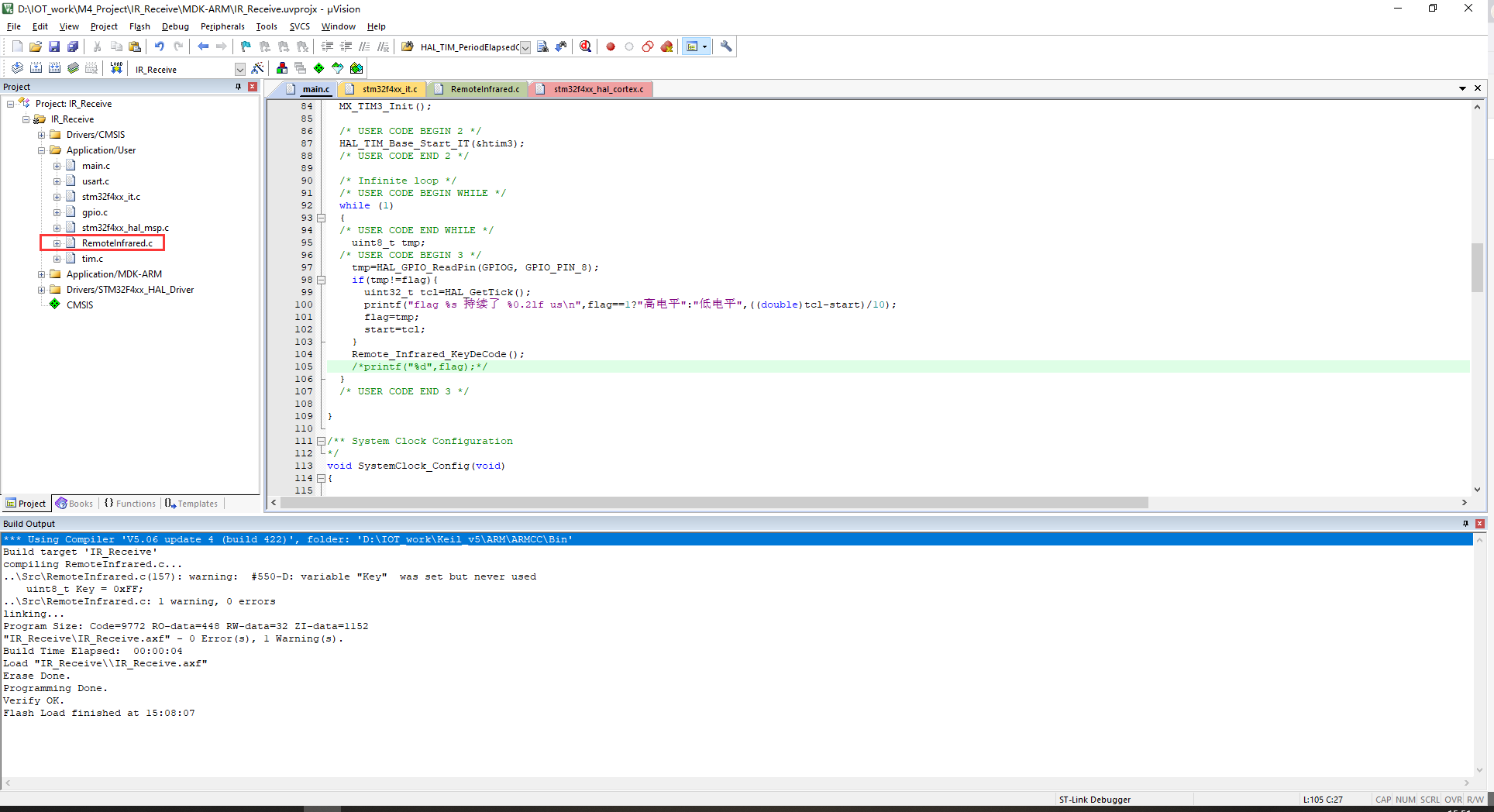Open the Find in Files icon
The height and width of the screenshot is (812, 1494).
click(408, 46)
